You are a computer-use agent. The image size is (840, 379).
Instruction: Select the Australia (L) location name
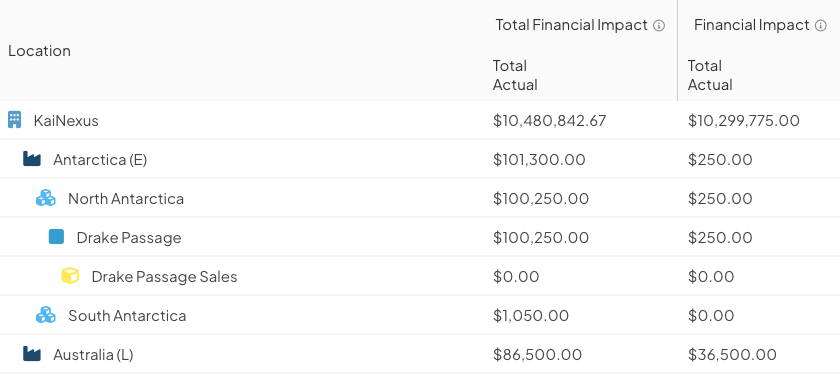[93, 354]
